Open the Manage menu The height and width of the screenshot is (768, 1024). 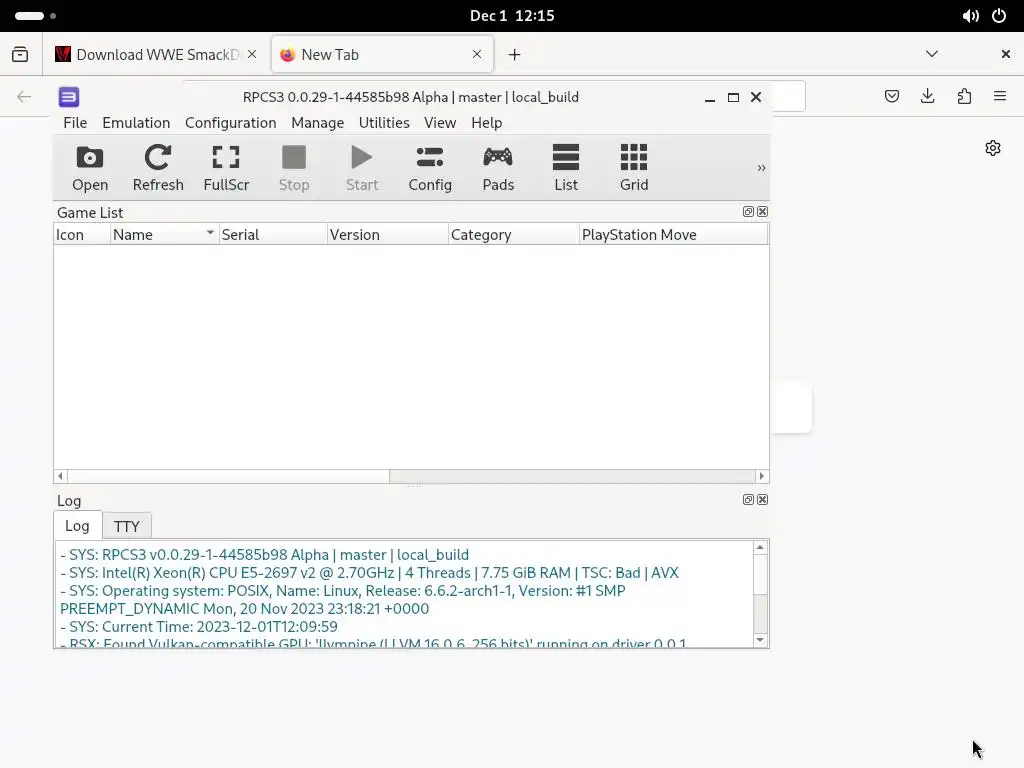click(x=317, y=123)
